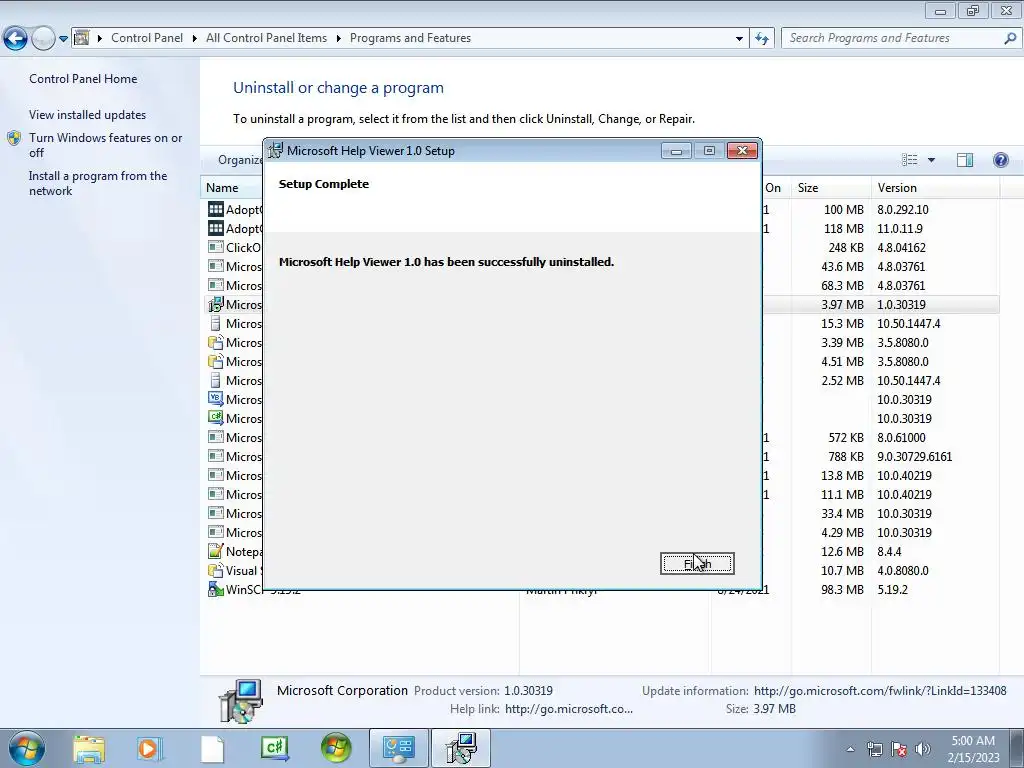This screenshot has width=1024, height=768.
Task: Go back with the Back arrow button
Action: 16,39
